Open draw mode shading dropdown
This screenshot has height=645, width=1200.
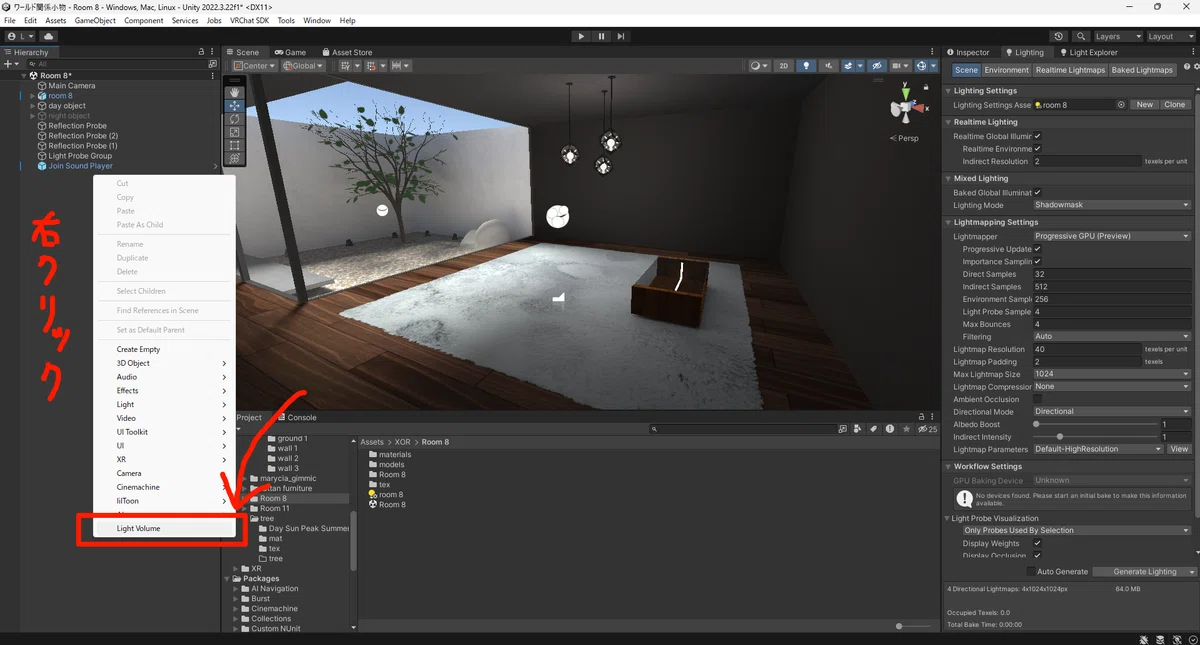tap(759, 66)
